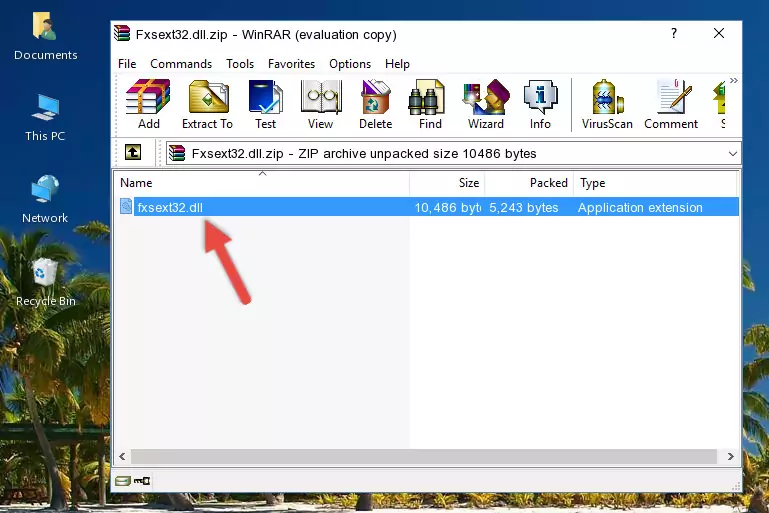Open the Comment tool

(671, 104)
